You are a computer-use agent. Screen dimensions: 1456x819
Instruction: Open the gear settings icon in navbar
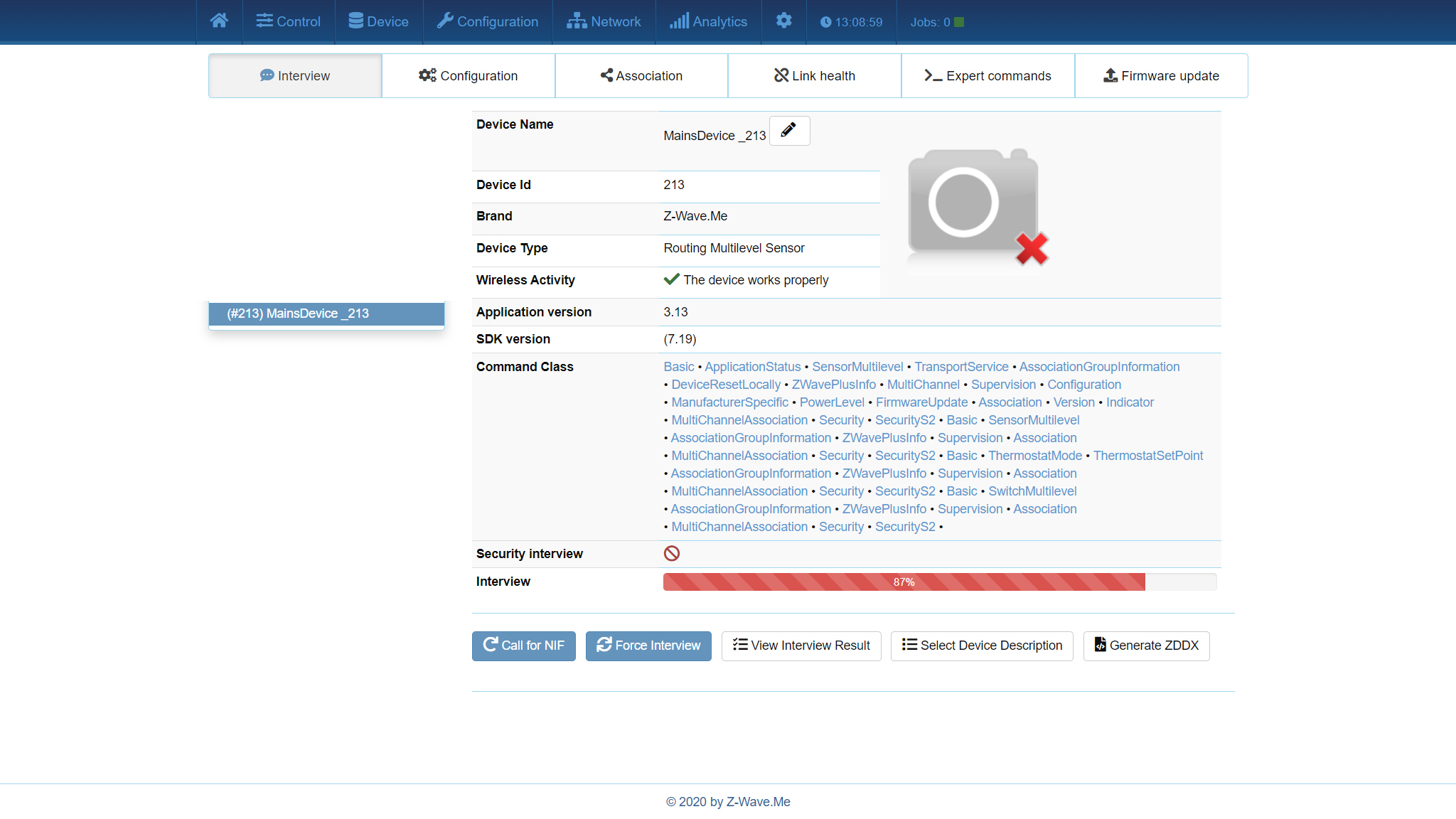click(x=783, y=21)
